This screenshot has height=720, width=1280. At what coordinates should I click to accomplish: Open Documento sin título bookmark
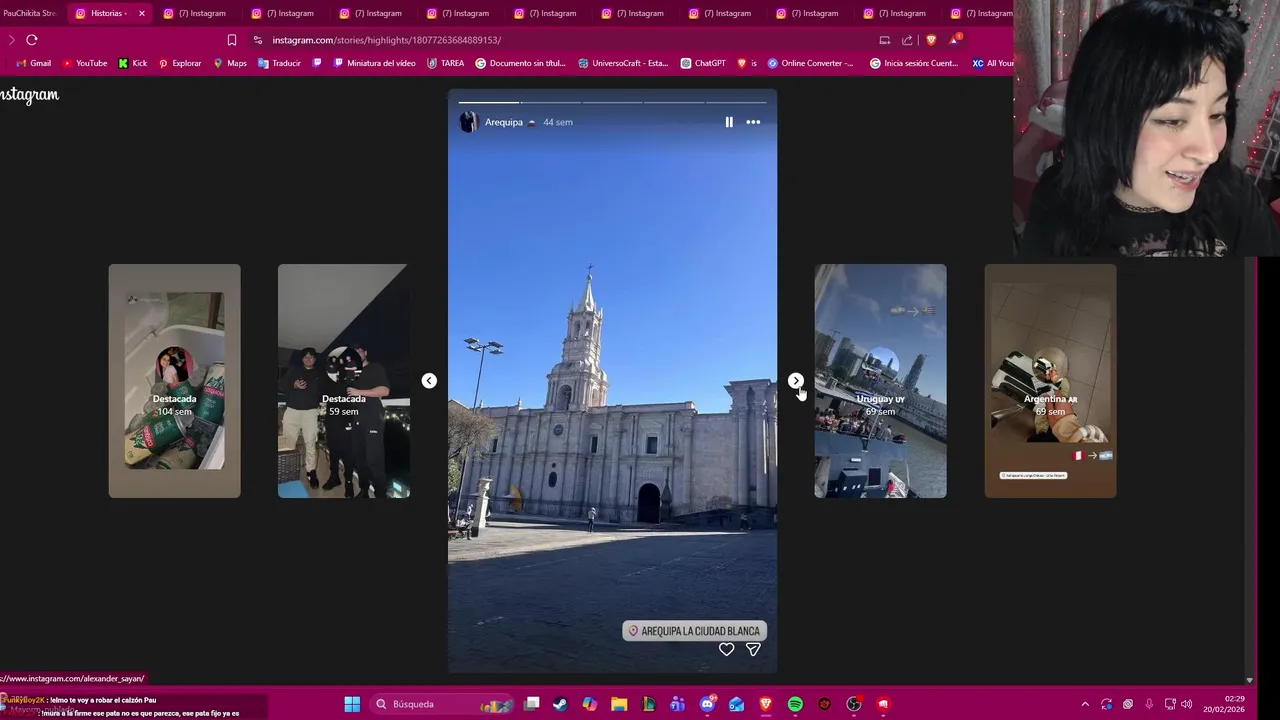pos(520,63)
